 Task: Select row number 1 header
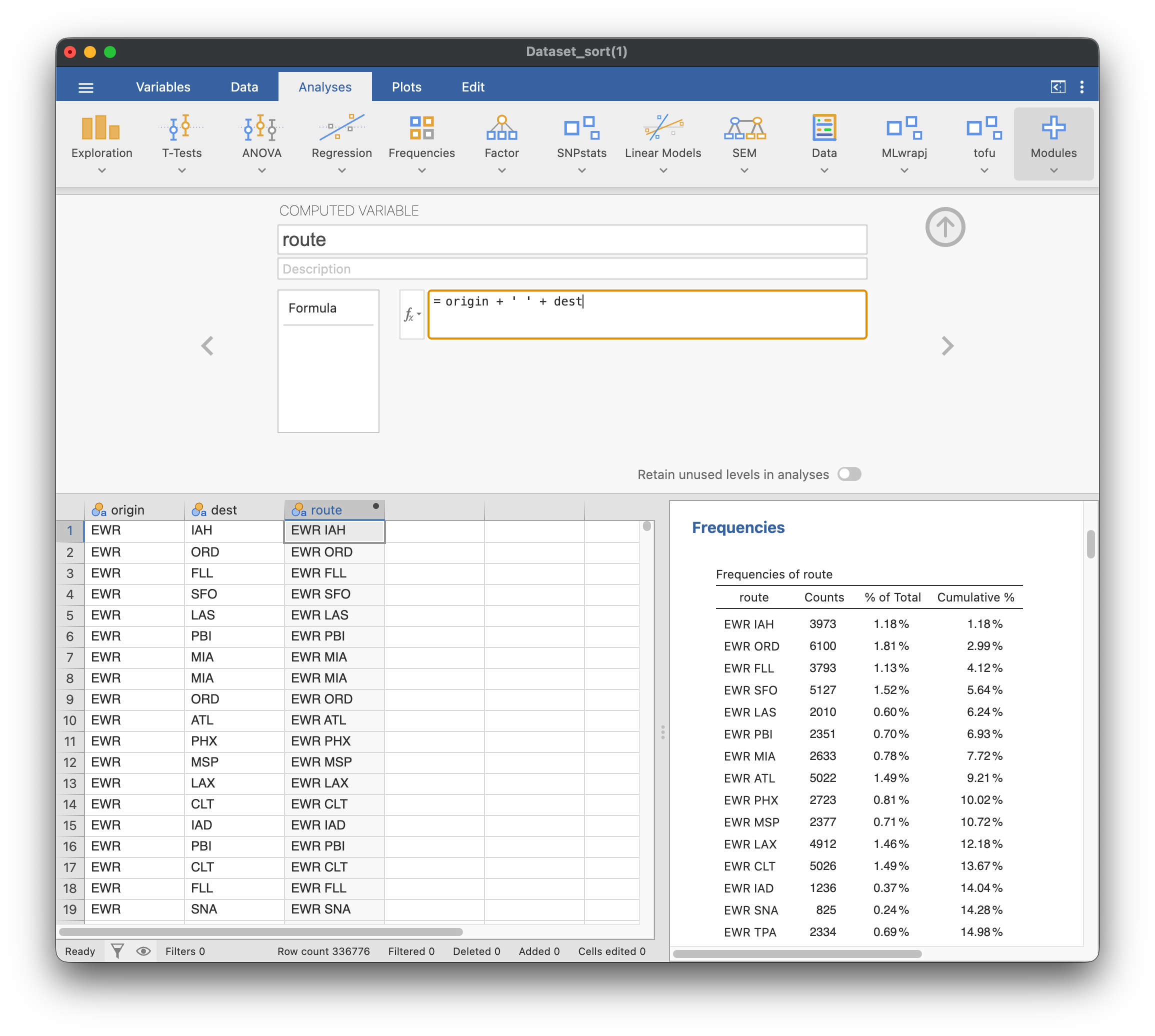(70, 530)
